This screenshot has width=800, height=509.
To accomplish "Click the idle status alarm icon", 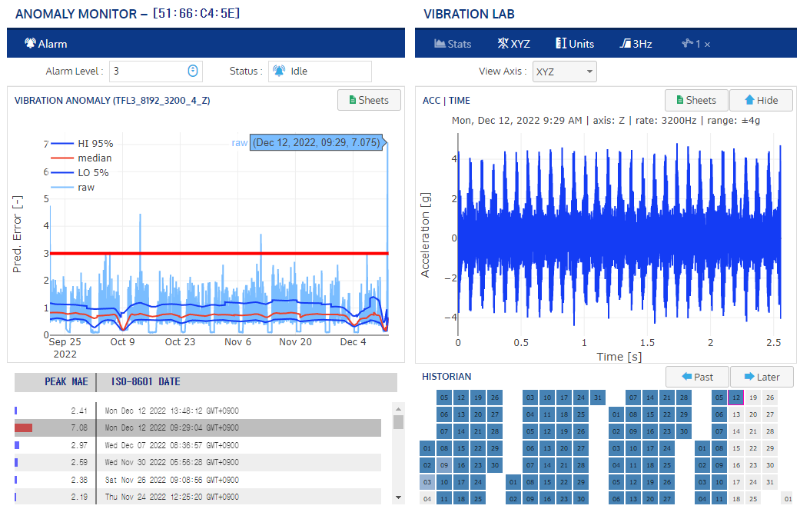I will pyautogui.click(x=278, y=71).
